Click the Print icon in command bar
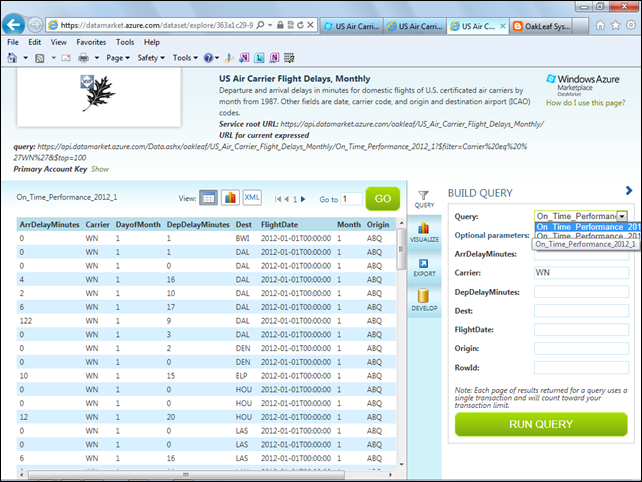 point(84,58)
